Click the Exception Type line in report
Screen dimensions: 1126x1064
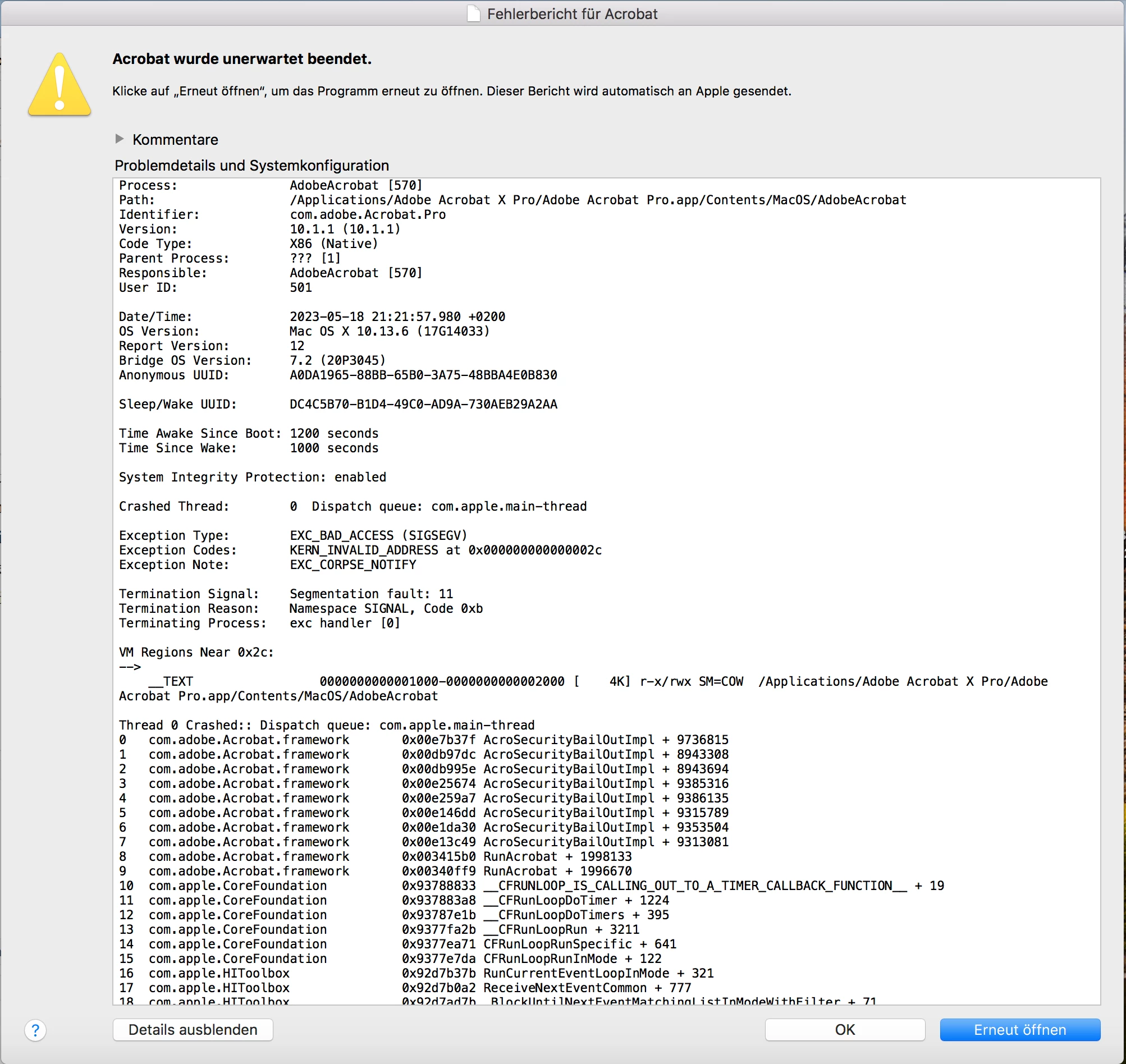pos(292,535)
